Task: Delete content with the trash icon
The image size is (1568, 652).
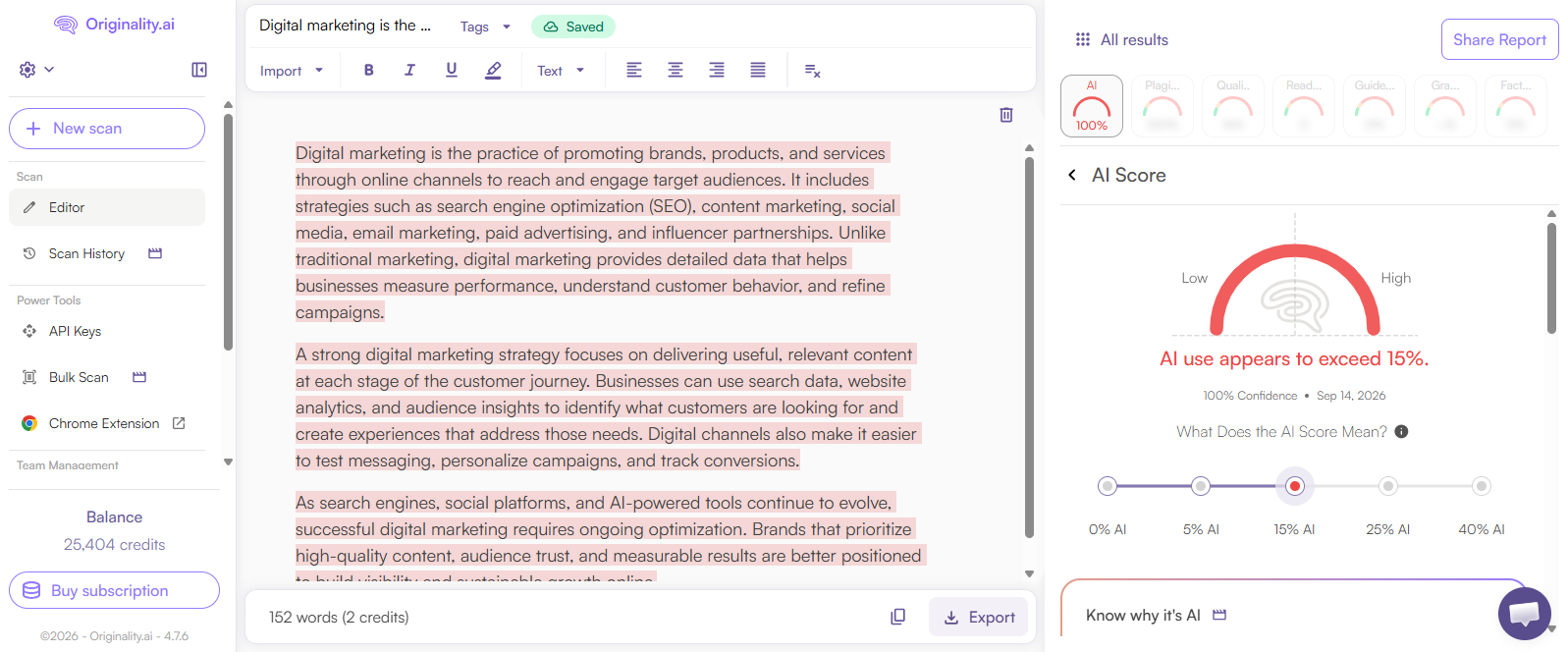Action: pyautogui.click(x=1006, y=115)
